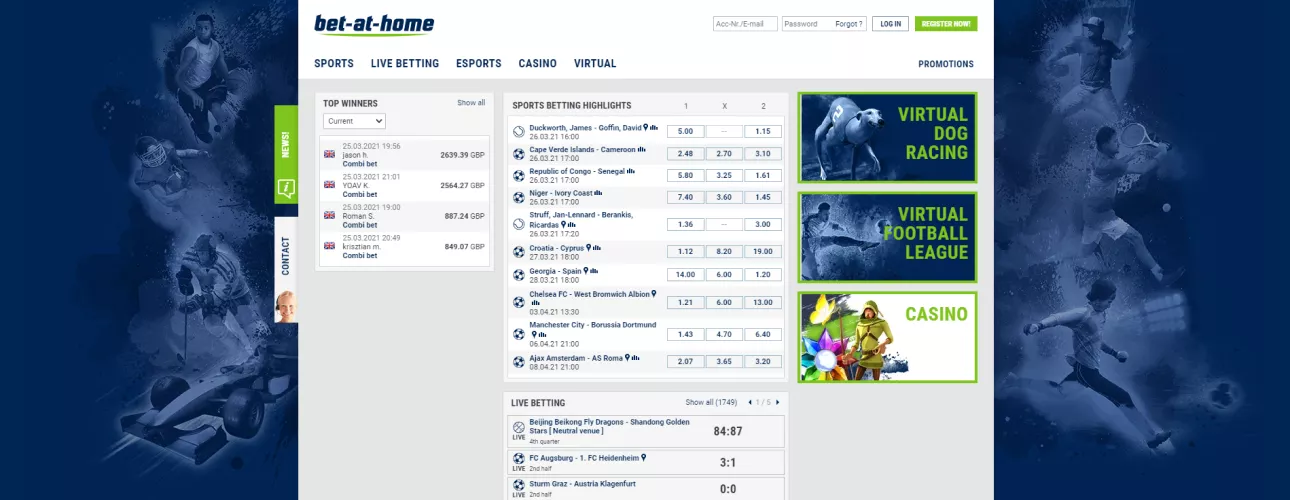Select odds 1.15 for Goffin, David
This screenshot has height=500, width=1290.
click(763, 132)
